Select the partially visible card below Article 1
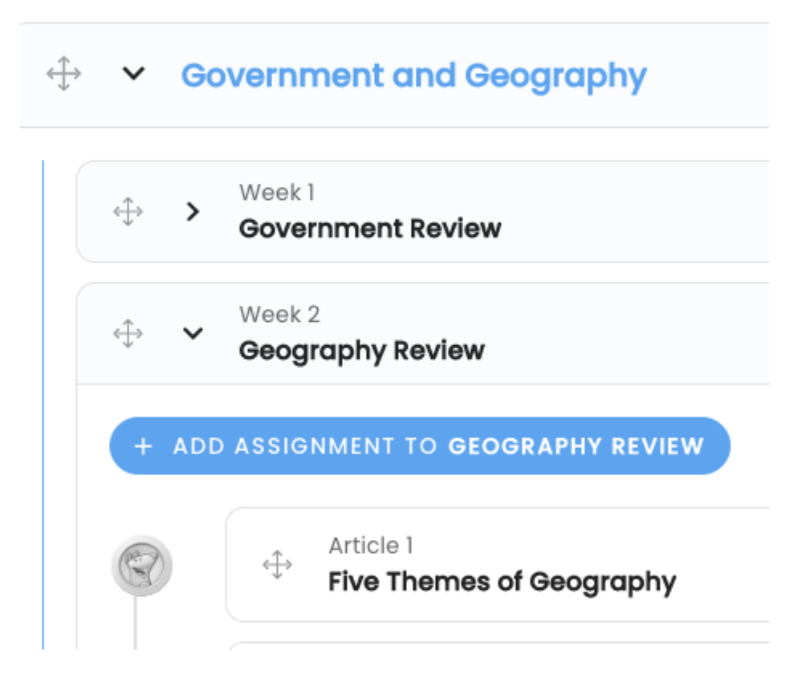The height and width of the screenshot is (688, 794). [498, 646]
